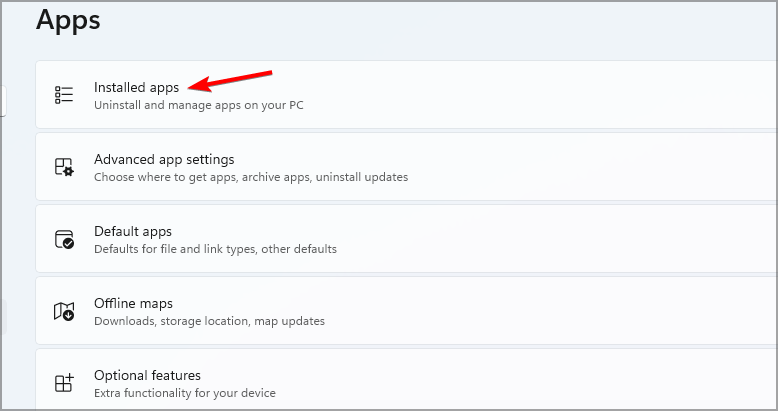Screen dimensions: 778x411
Task: Click the Default apps checkmark icon
Action: [64, 239]
